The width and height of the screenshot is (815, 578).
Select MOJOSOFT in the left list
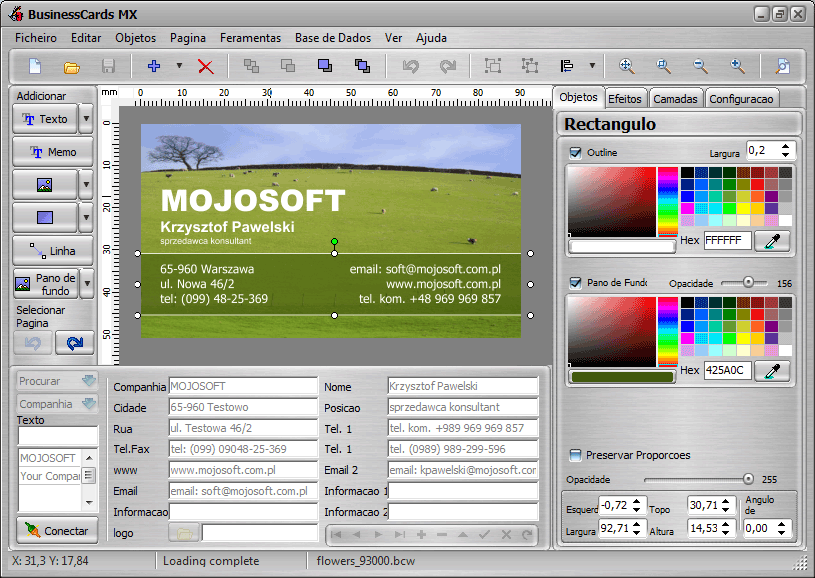coord(47,458)
